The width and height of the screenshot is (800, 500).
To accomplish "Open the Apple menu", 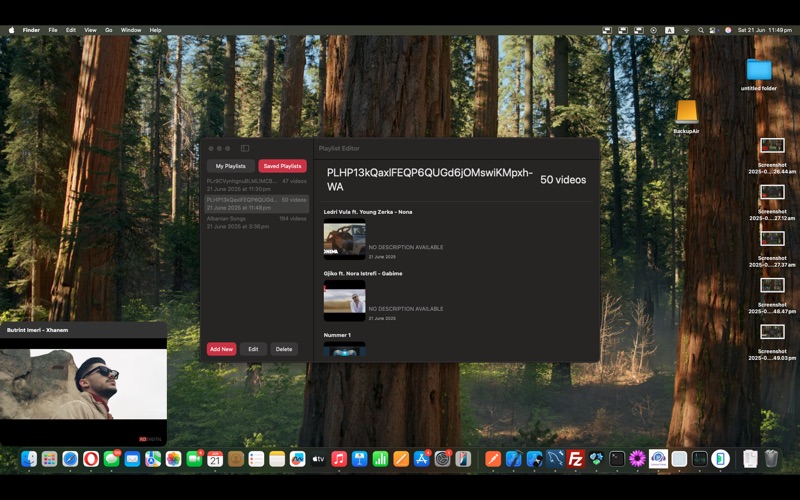I will [11, 30].
